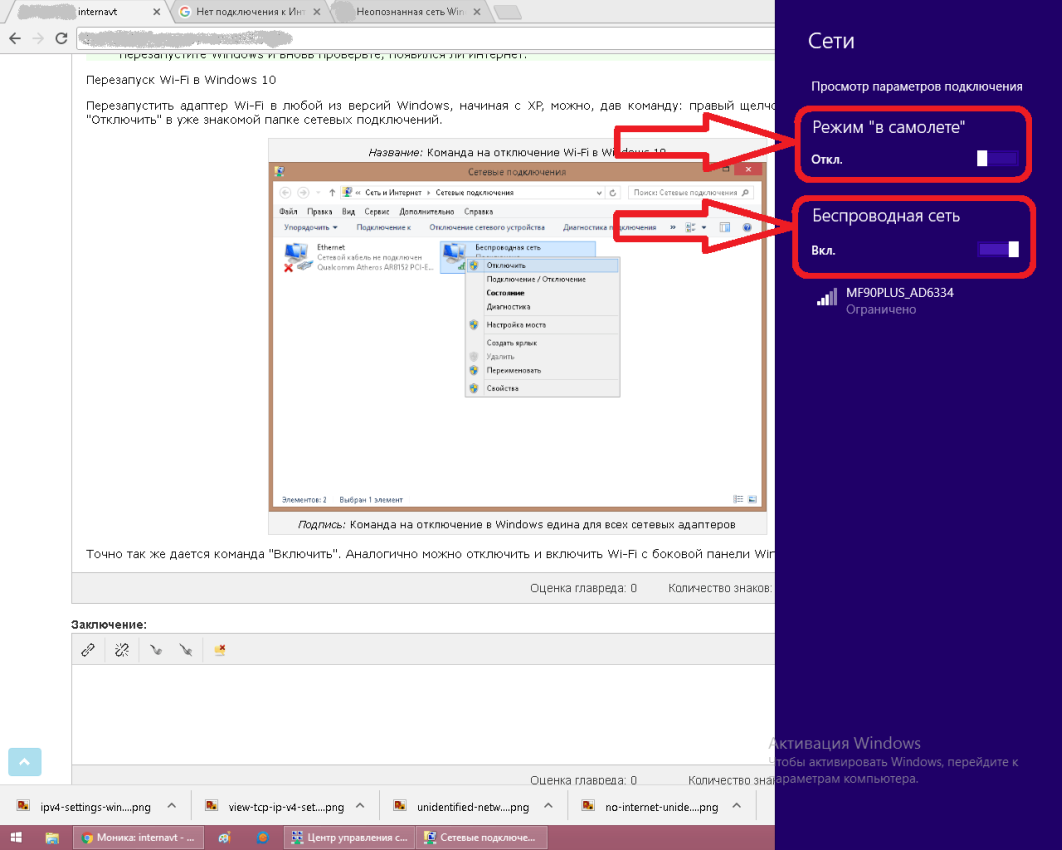Open the downloaded unidentified-netw png file

tap(463, 807)
